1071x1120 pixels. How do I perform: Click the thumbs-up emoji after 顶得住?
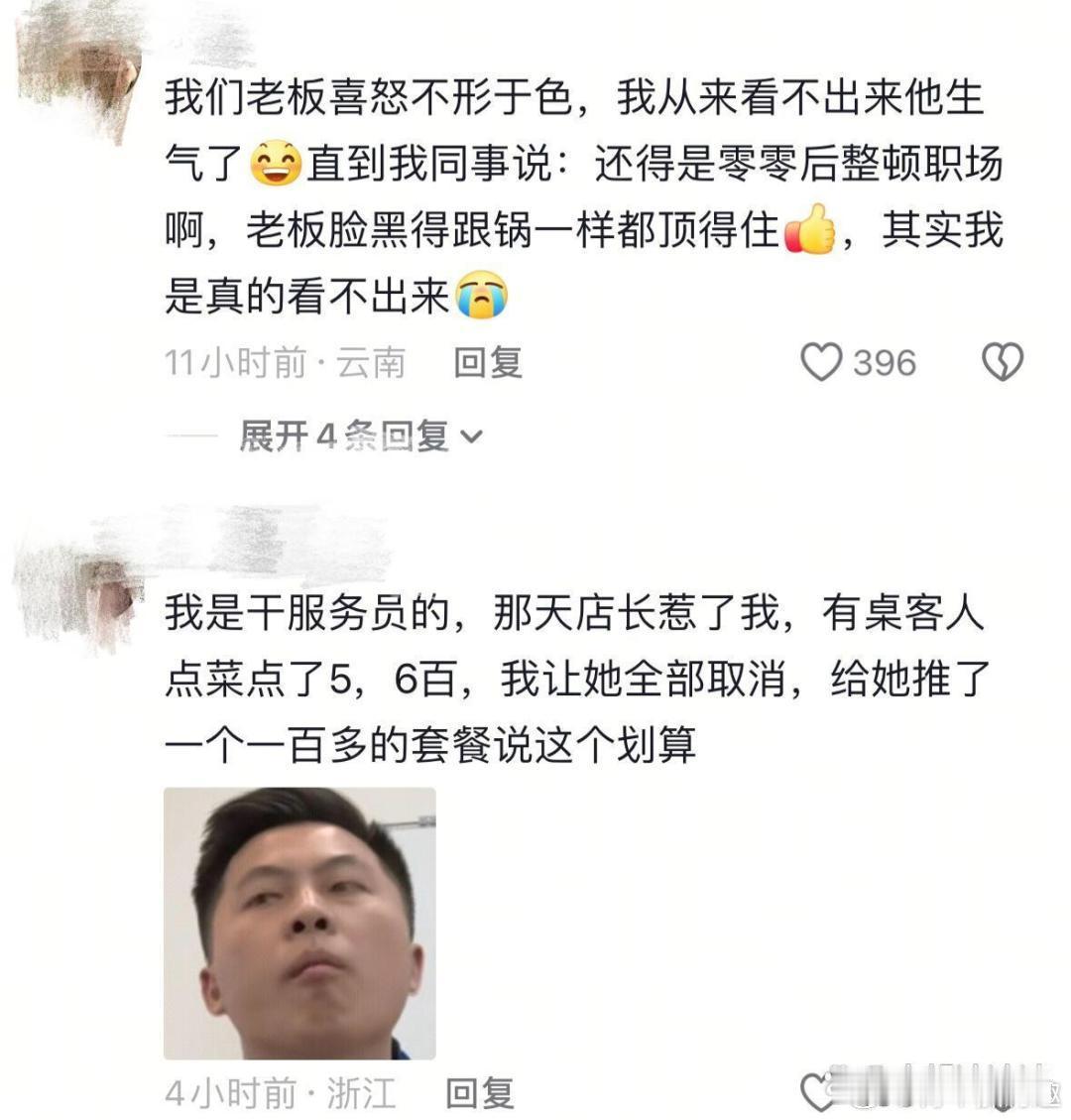(810, 228)
